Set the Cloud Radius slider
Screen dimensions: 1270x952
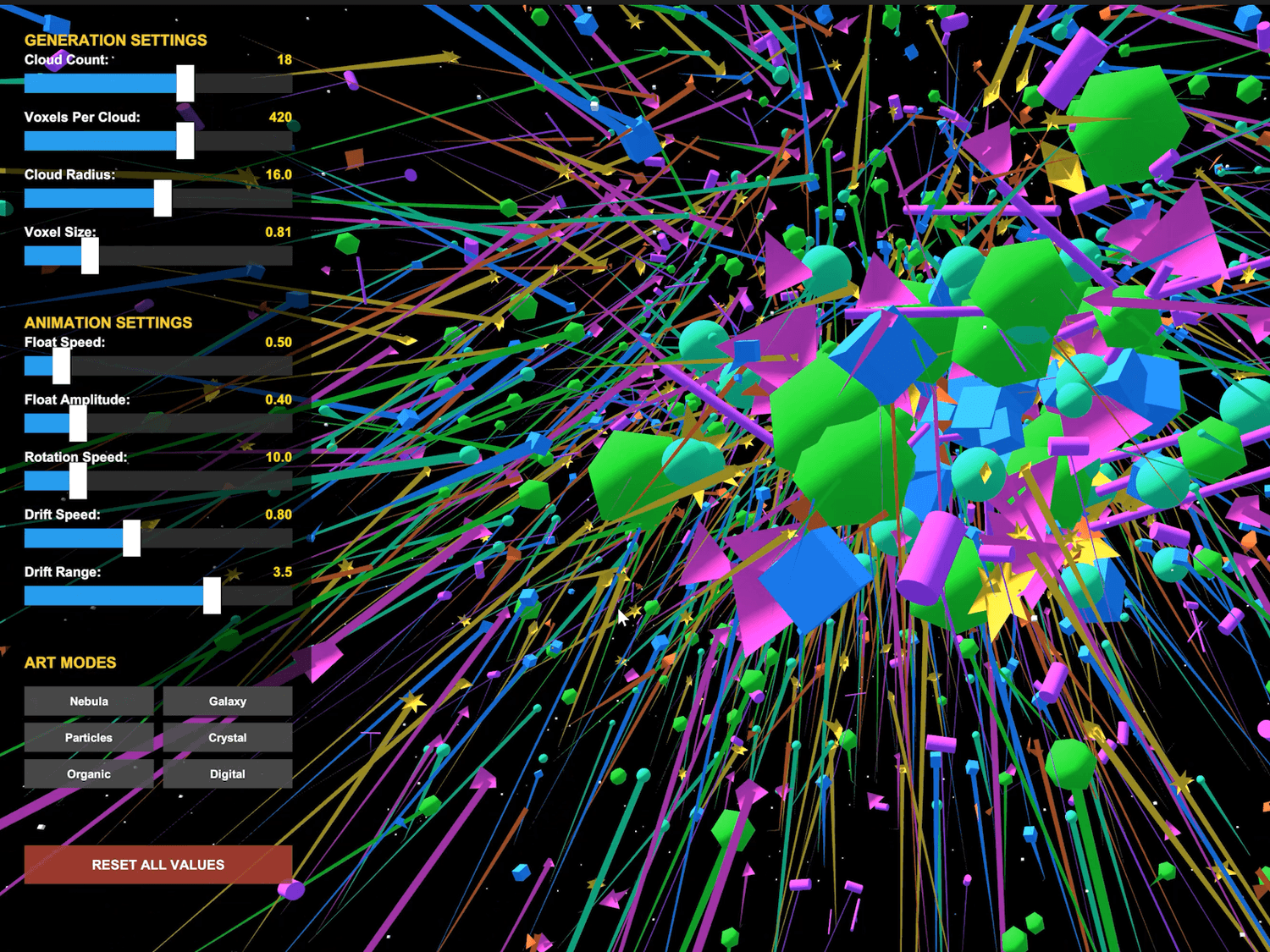[158, 198]
